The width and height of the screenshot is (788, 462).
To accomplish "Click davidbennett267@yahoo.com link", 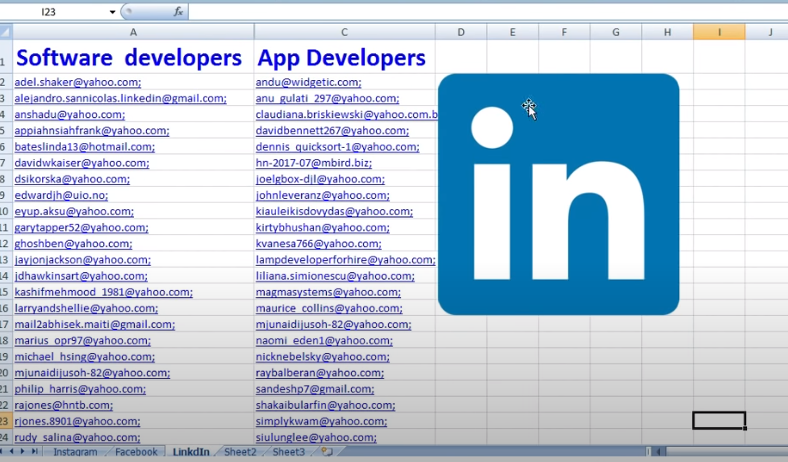I will (x=332, y=131).
